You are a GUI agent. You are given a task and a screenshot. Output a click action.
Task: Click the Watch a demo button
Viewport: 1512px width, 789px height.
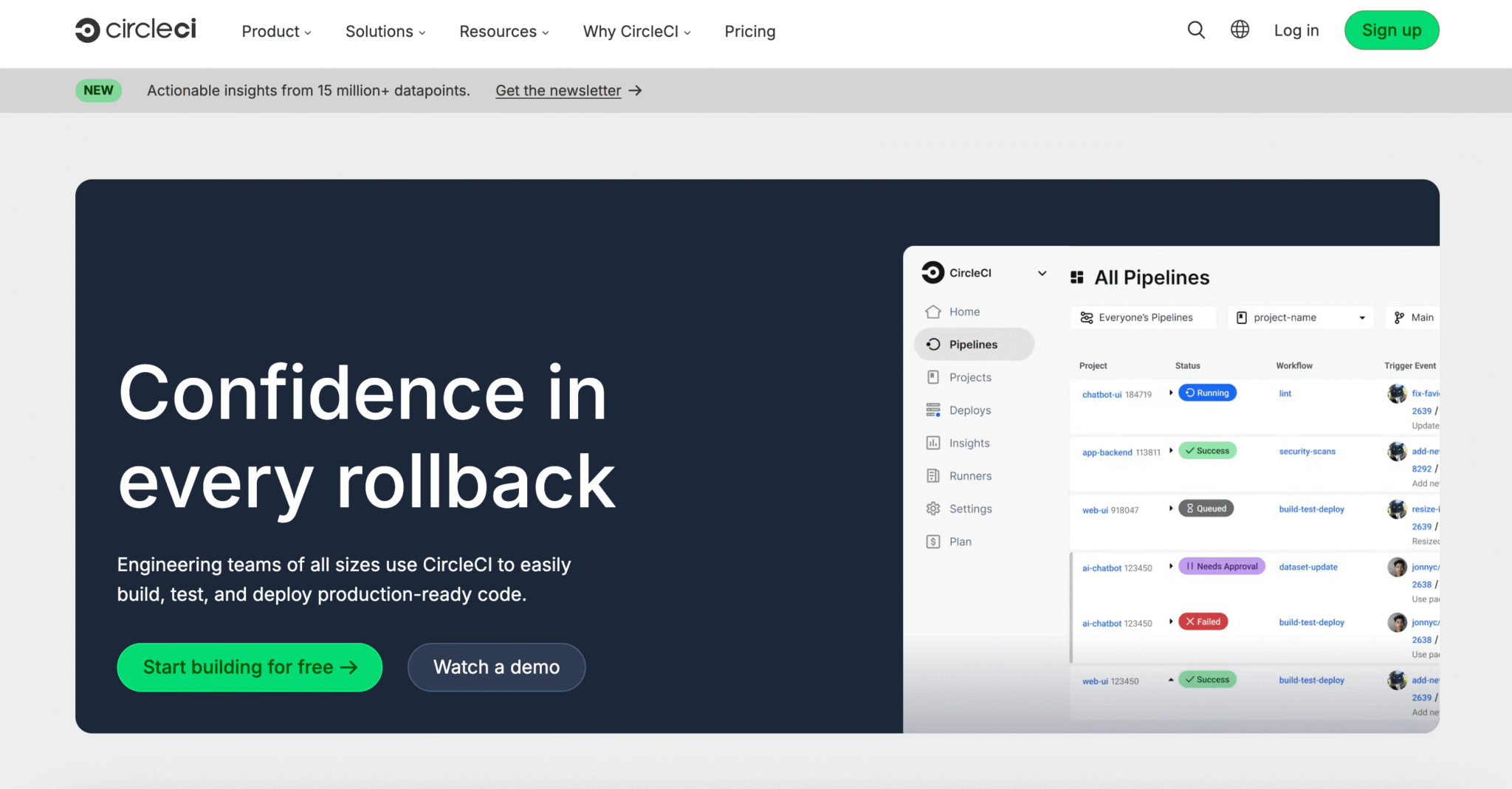pyautogui.click(x=497, y=667)
